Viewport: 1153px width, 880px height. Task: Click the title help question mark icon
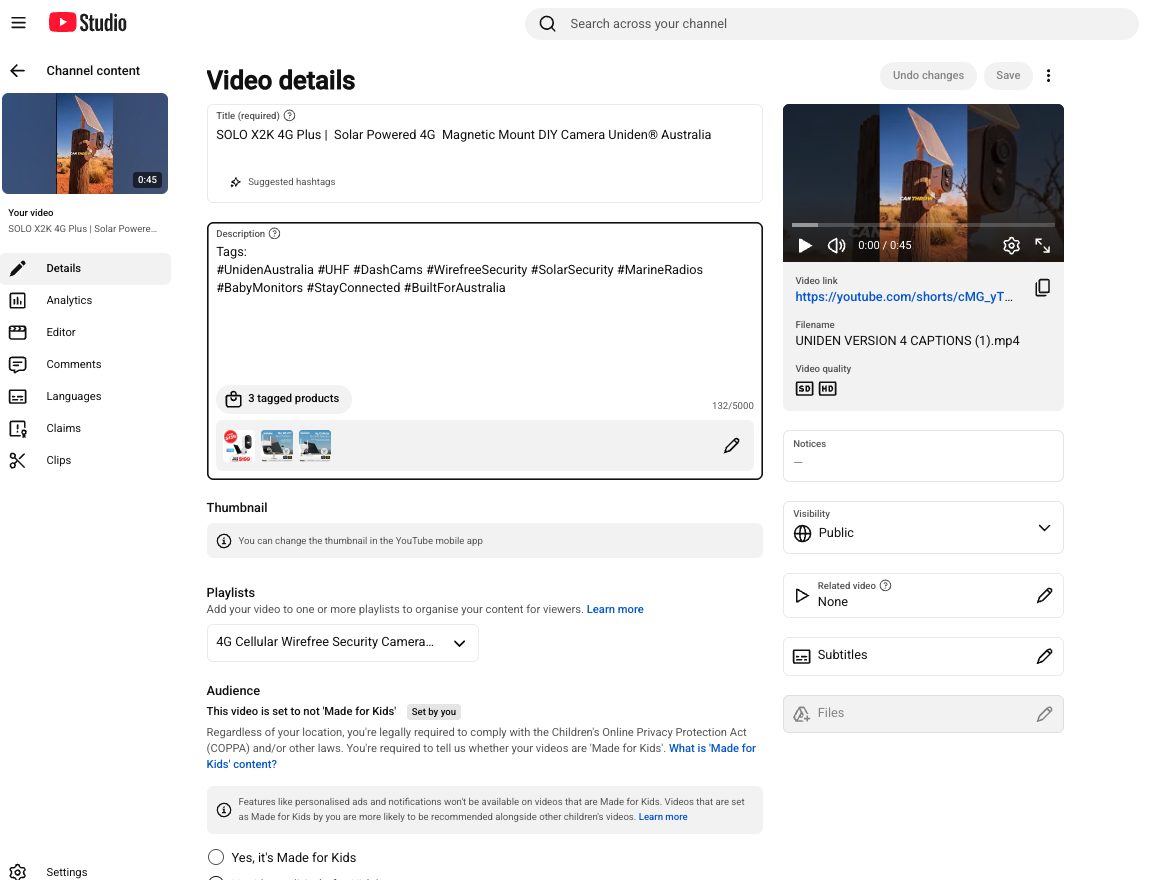coord(290,115)
